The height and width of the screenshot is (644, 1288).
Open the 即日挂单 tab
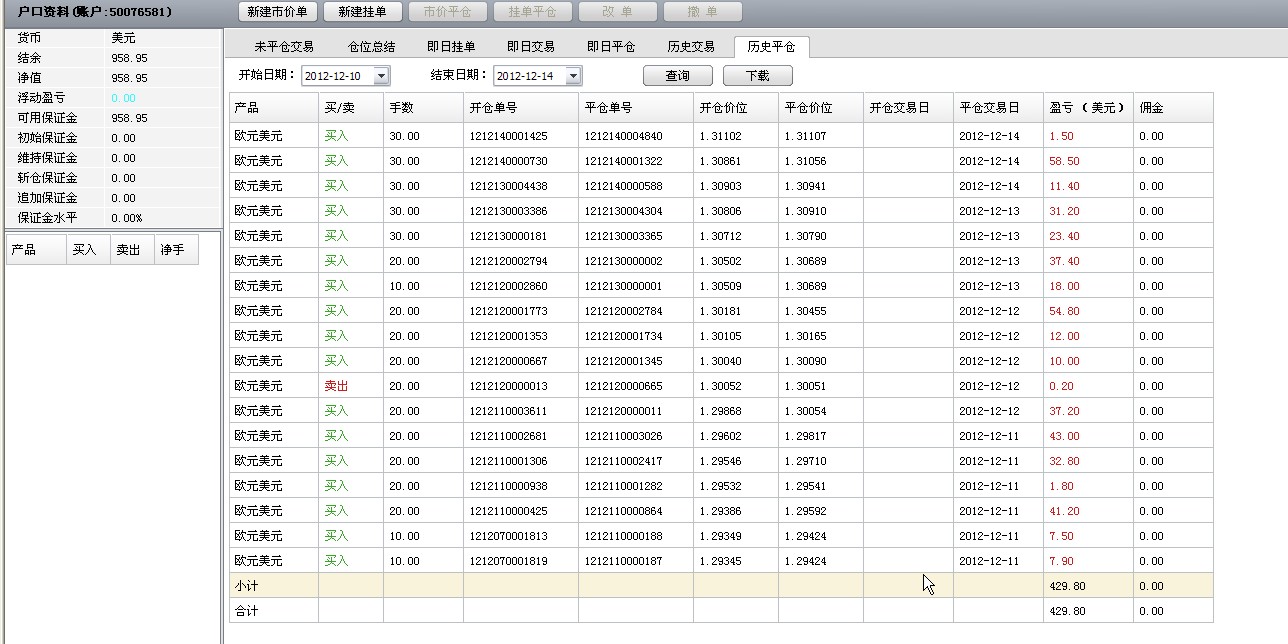[451, 47]
